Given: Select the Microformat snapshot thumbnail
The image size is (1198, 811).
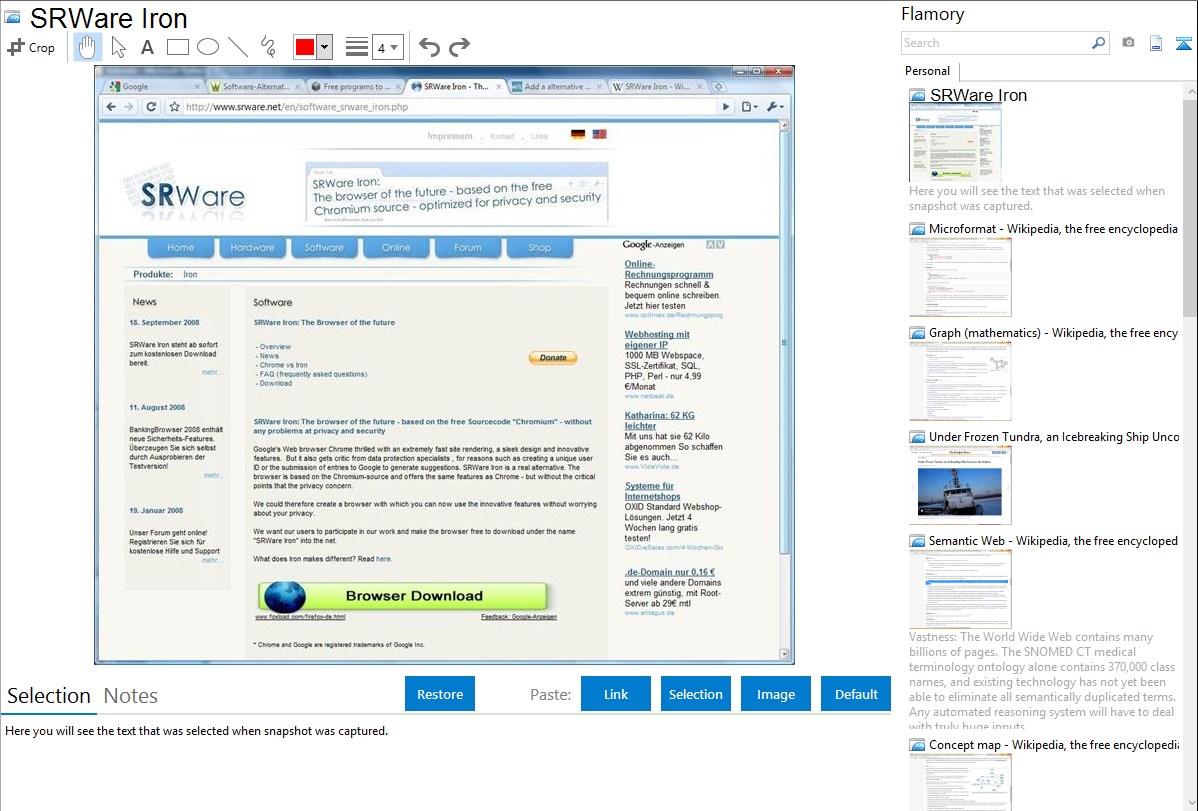Looking at the screenshot, I should [x=960, y=277].
